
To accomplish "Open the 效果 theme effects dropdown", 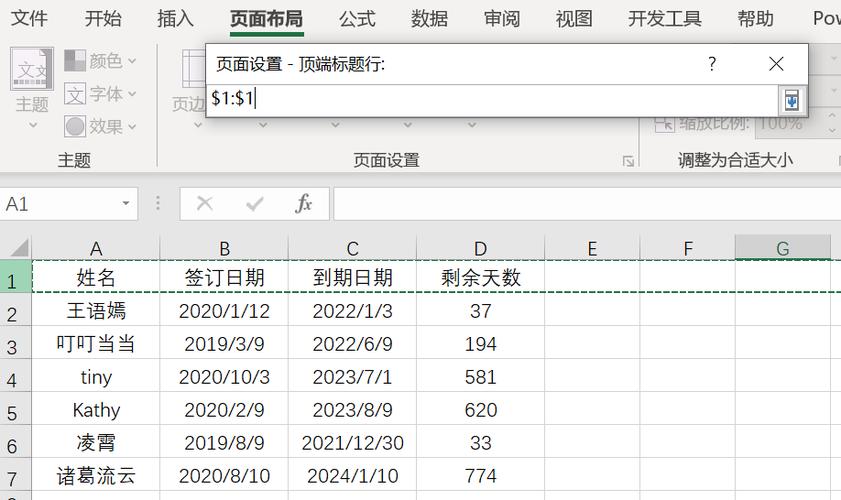I will [100, 127].
